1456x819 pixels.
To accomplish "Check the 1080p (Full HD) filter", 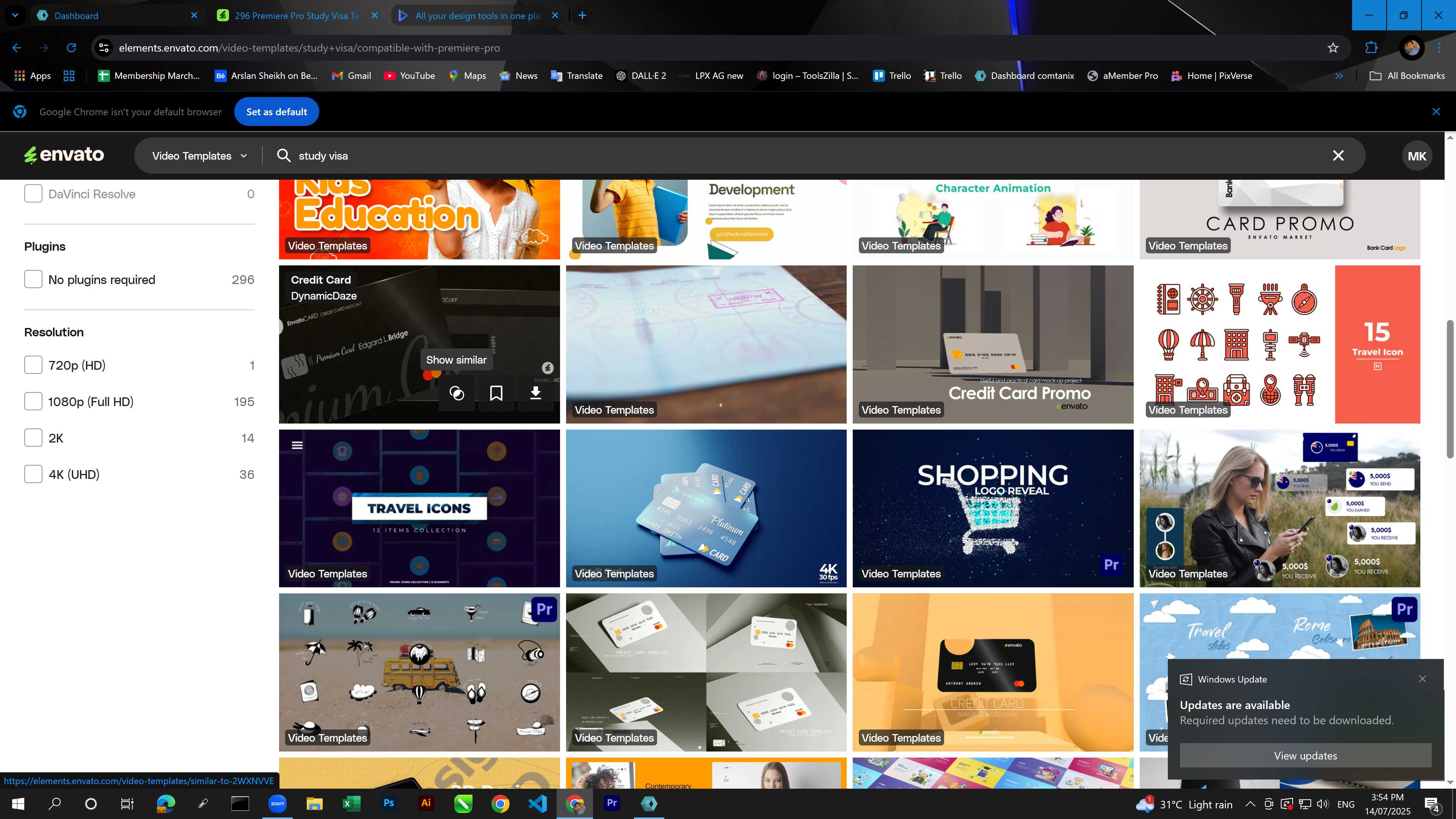I will [33, 401].
